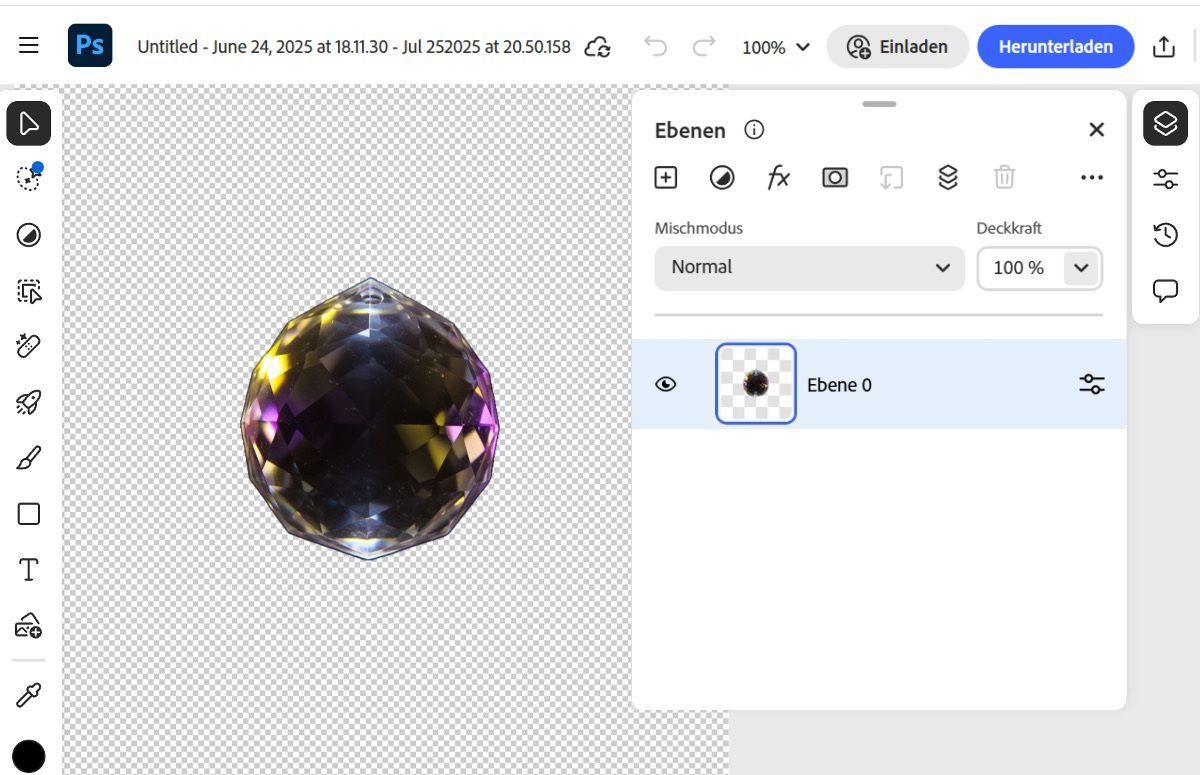The image size is (1200, 775).
Task: Click the document title Untitled - June 24
Action: pos(354,47)
